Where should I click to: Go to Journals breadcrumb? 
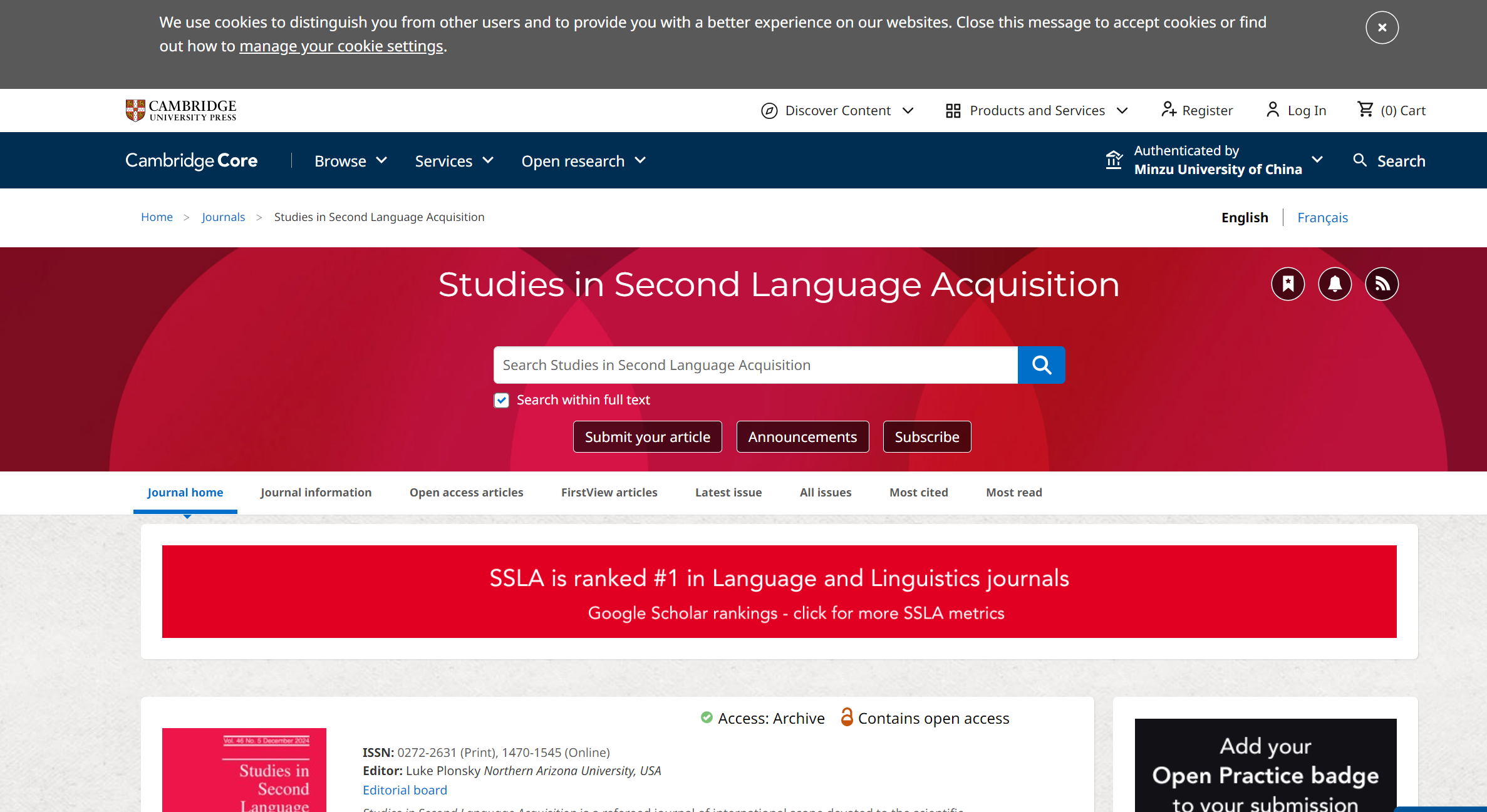point(223,217)
